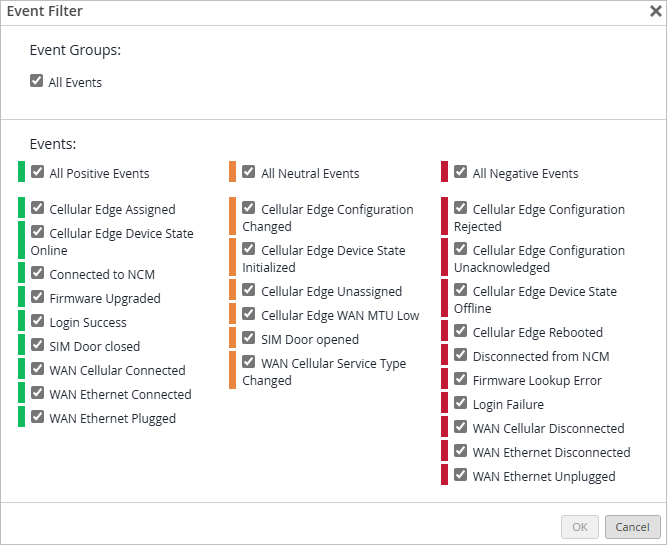Disable Connected to NCM event
The height and width of the screenshot is (545, 667).
[x=37, y=273]
